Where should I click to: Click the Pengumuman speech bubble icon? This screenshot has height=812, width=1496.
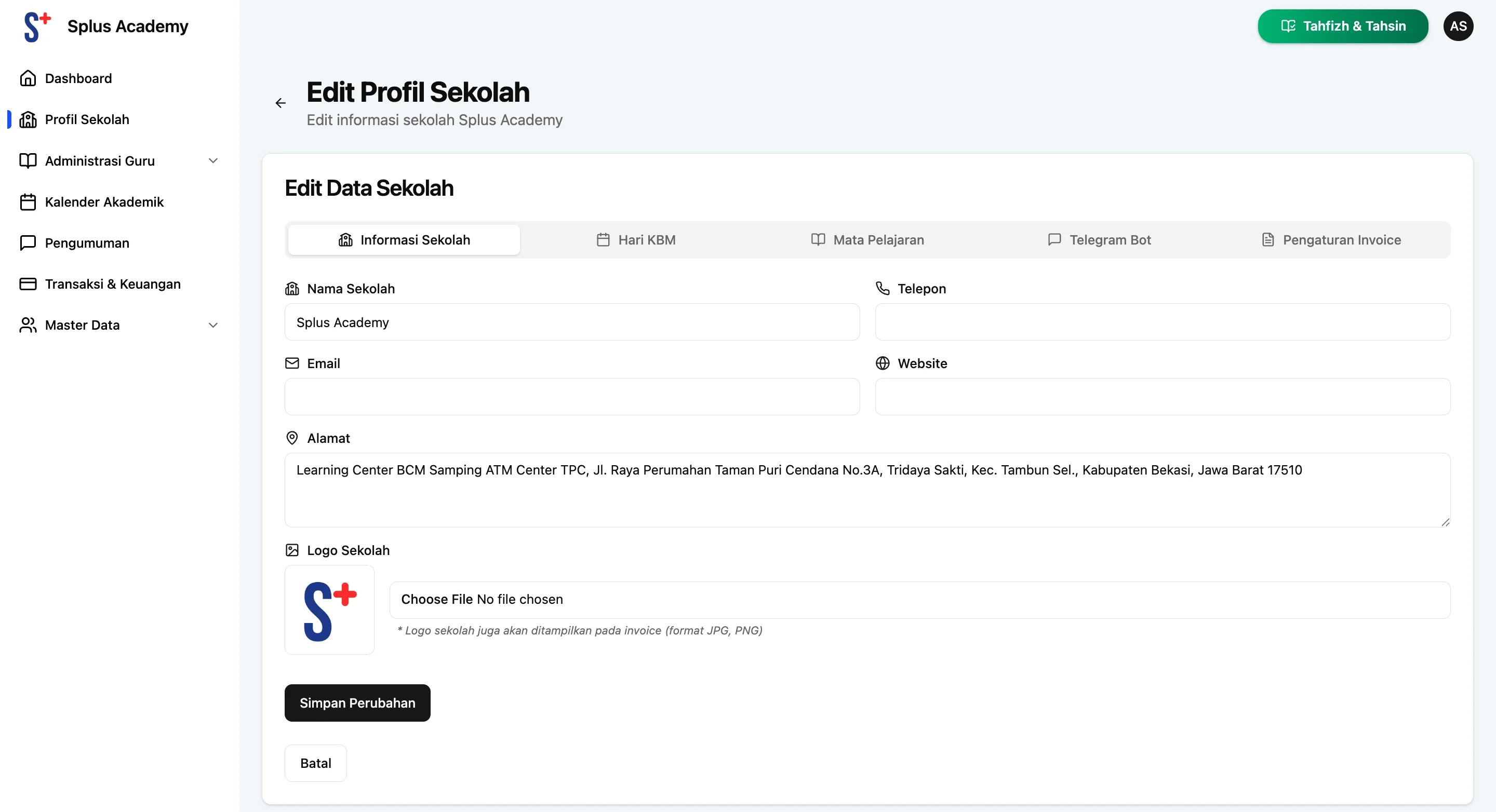(x=28, y=242)
